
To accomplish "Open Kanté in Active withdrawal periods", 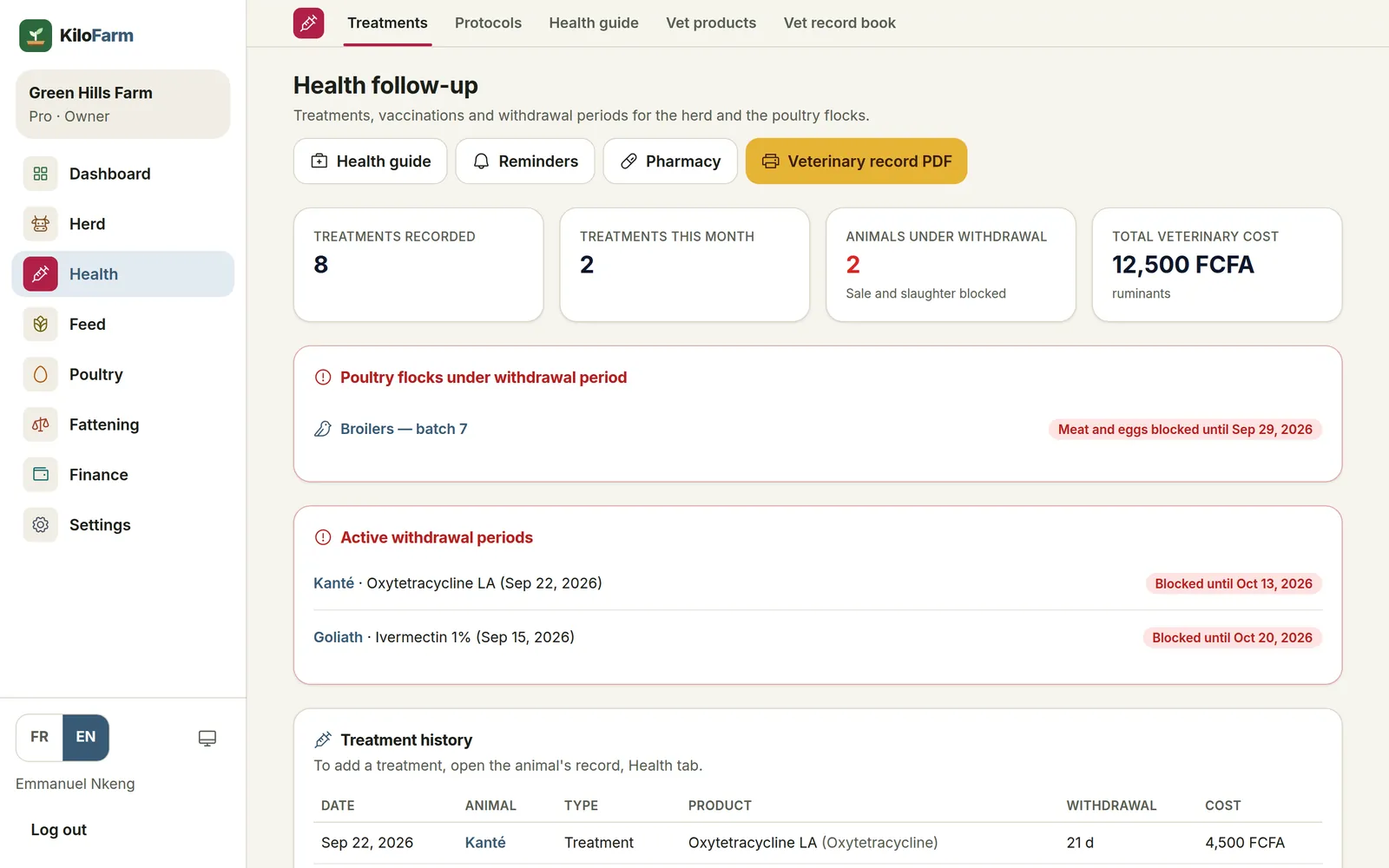I will pyautogui.click(x=334, y=583).
